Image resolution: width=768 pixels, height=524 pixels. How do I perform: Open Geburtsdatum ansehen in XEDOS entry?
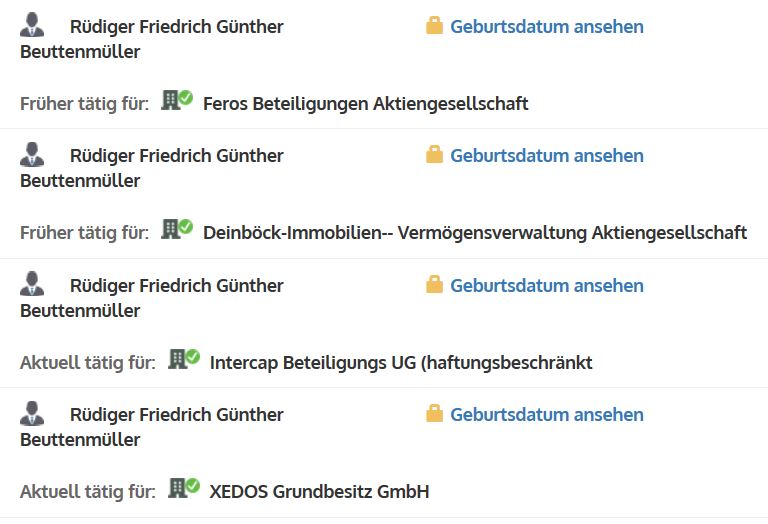click(547, 415)
